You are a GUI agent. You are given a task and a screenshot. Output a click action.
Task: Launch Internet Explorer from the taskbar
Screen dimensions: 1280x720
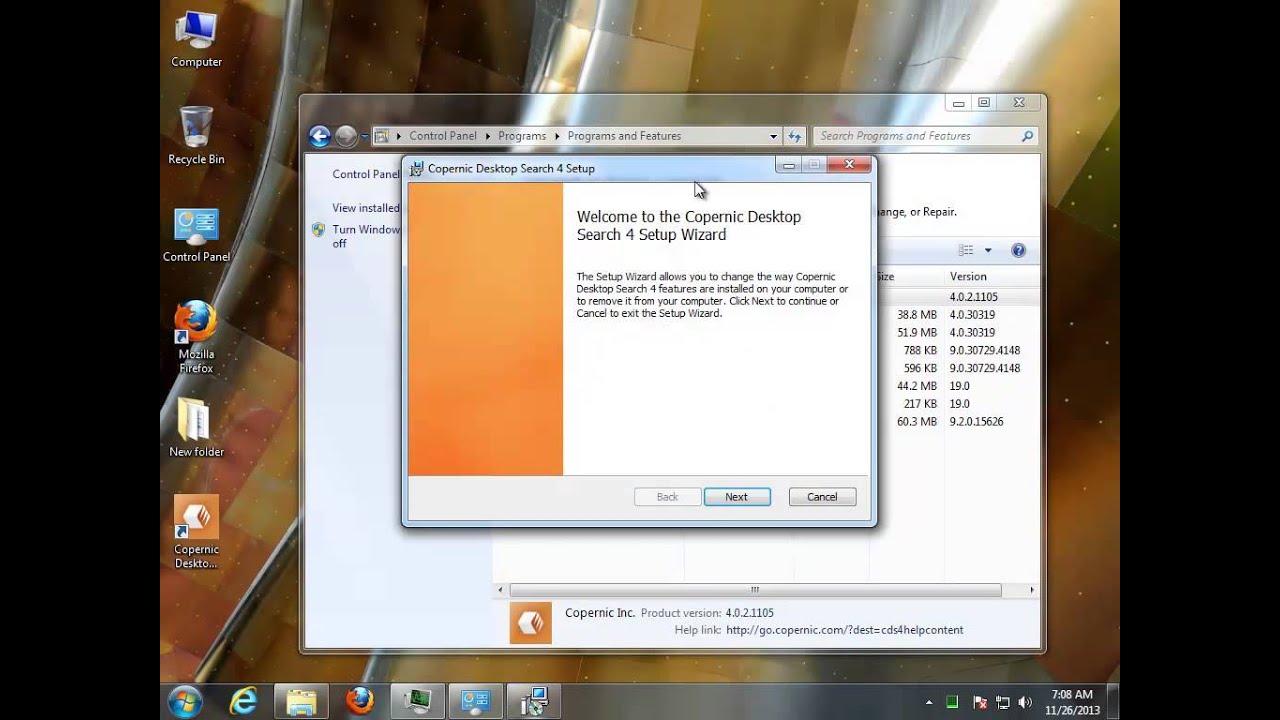243,701
